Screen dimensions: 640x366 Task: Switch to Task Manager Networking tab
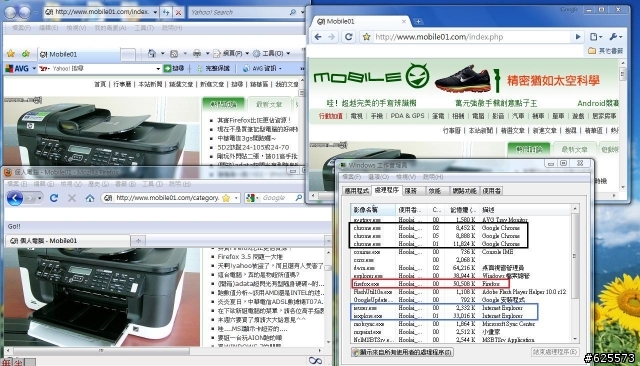click(464, 191)
